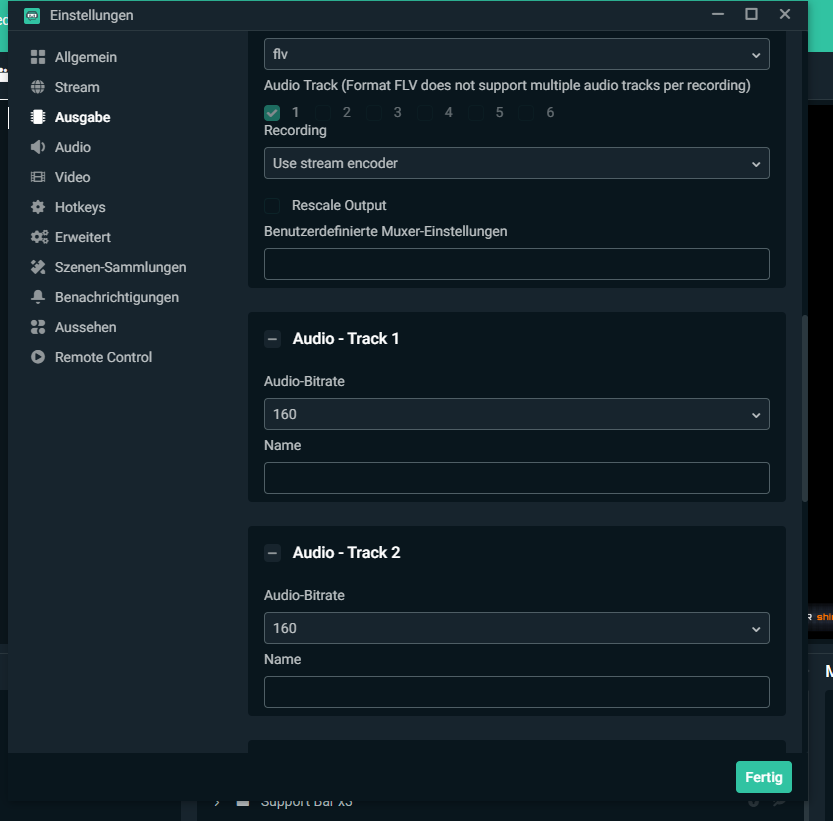Enable the Rescale Output checkbox

272,205
